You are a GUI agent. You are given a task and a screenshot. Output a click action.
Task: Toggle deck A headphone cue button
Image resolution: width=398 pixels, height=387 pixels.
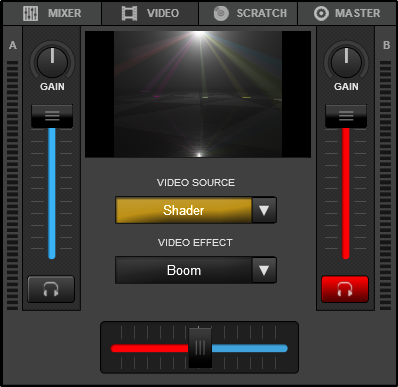pos(51,289)
